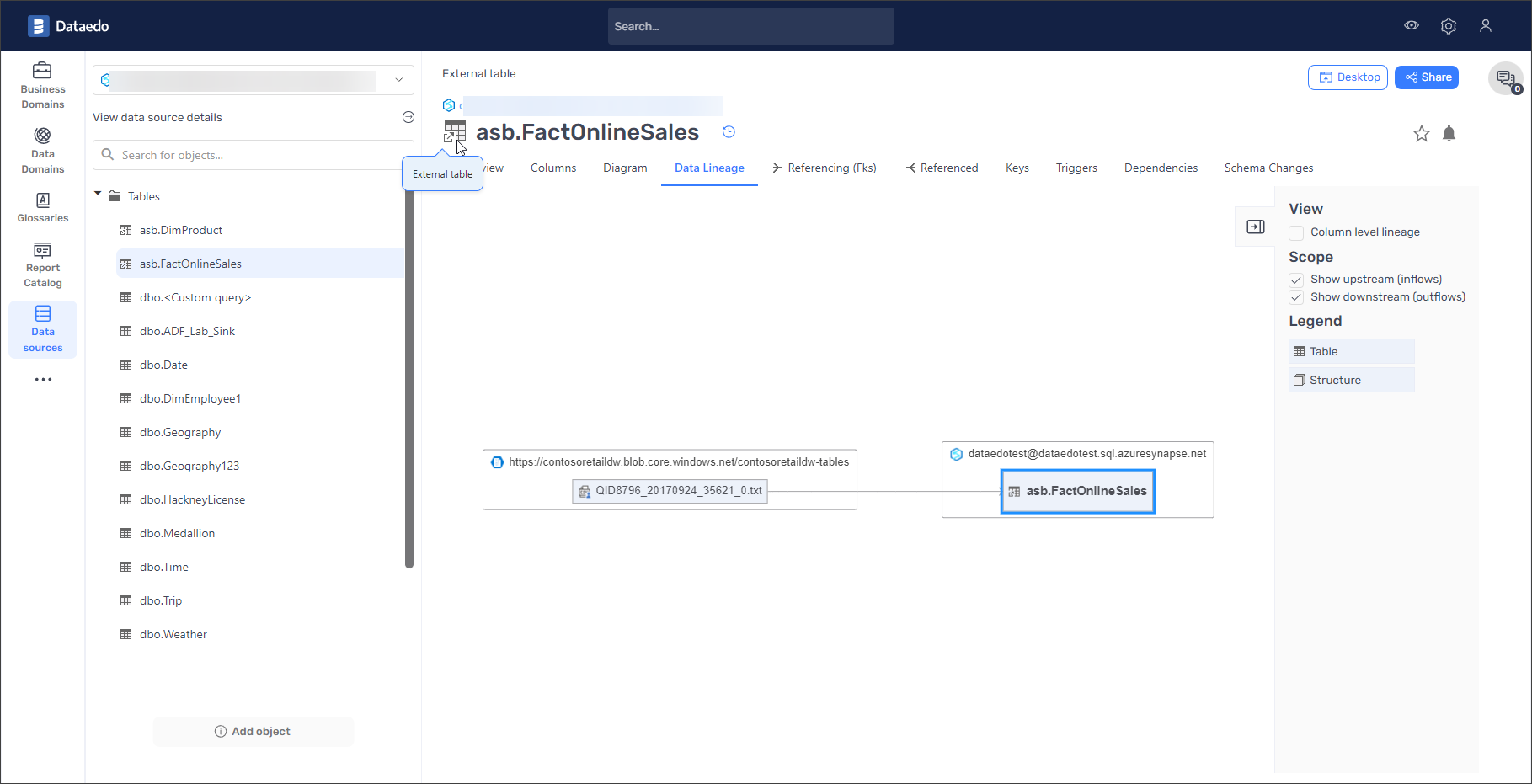
Task: Select dbo.<Custom query> in tree
Action: [x=260, y=297]
